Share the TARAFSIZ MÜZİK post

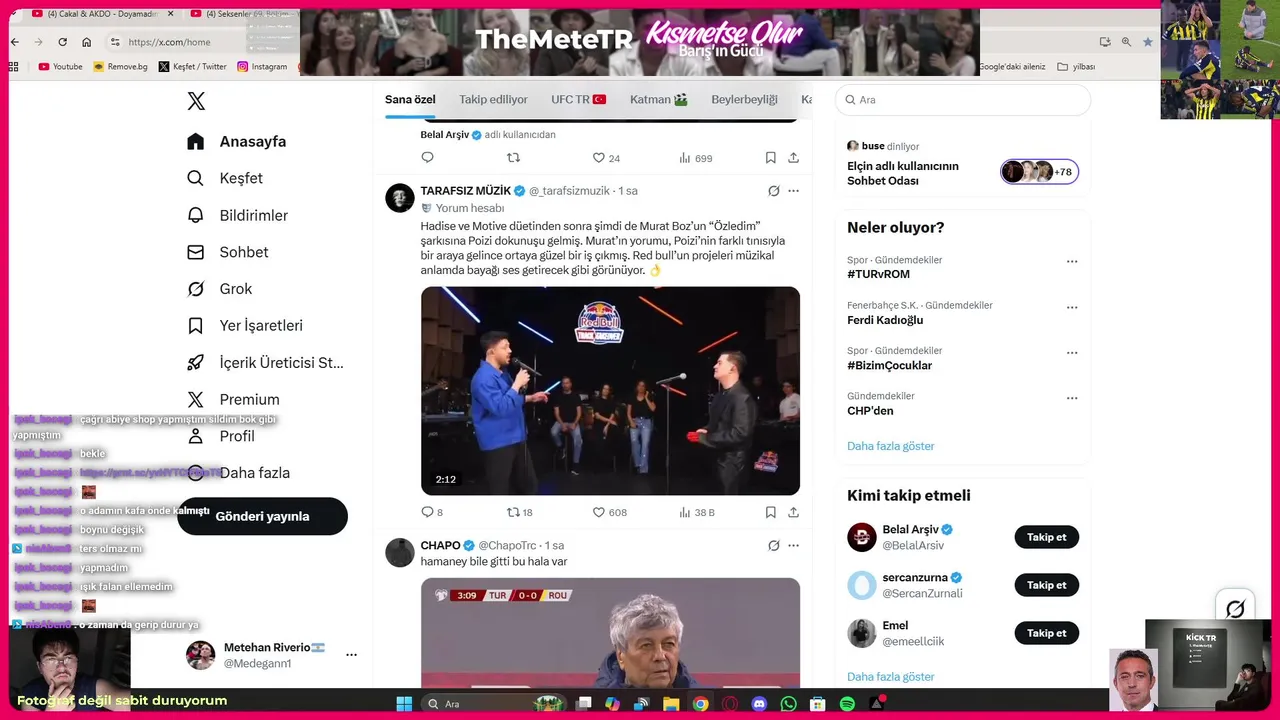[x=793, y=512]
